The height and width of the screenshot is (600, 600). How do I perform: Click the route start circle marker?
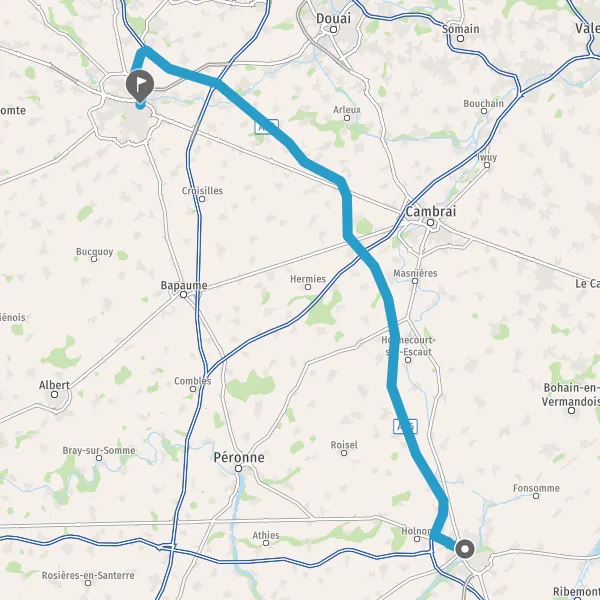pyautogui.click(x=465, y=549)
